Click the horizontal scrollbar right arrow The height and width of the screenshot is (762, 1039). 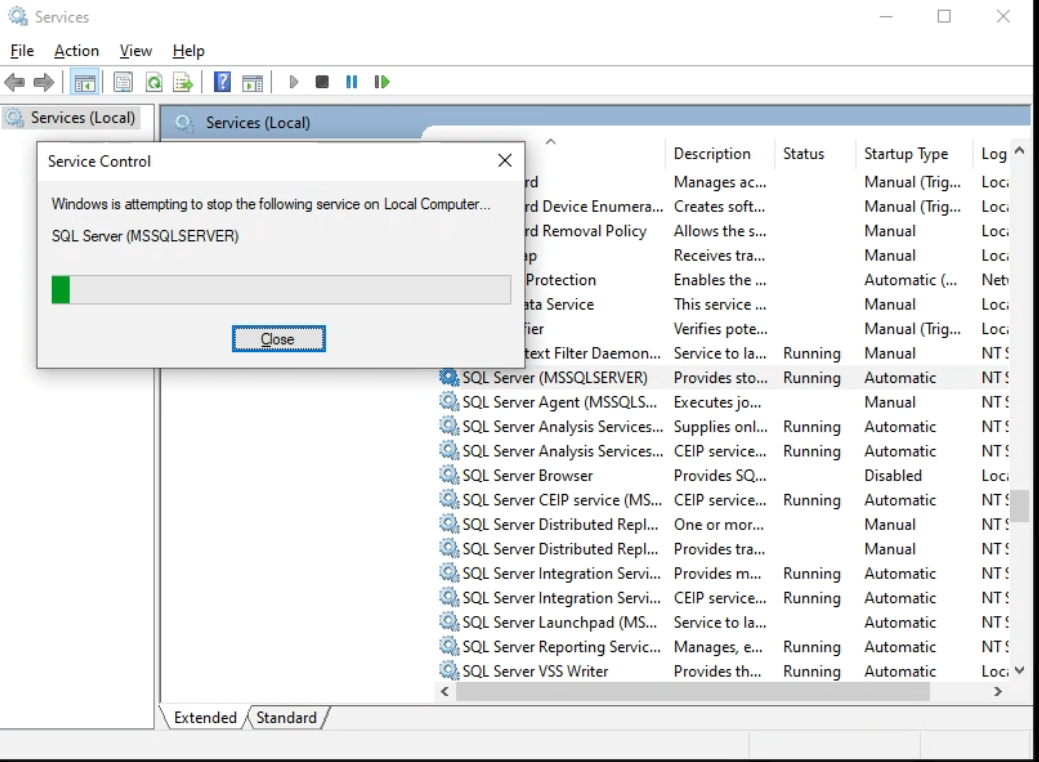[997, 692]
